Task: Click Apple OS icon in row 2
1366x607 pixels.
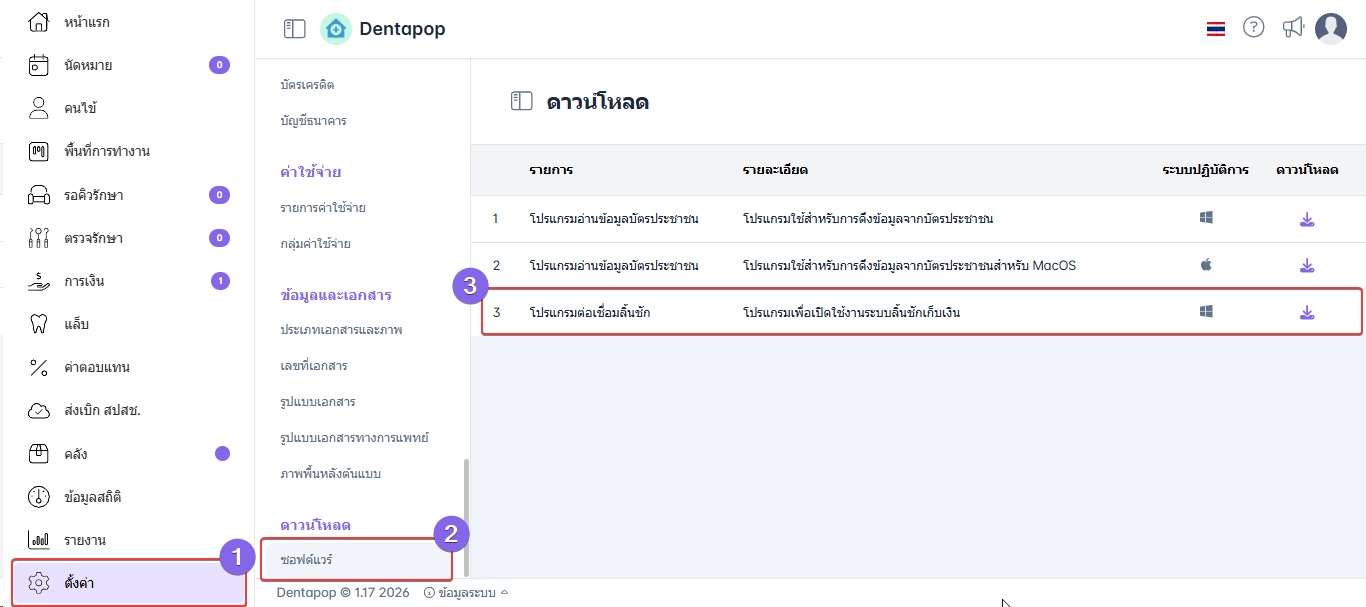Action: coord(1206,264)
